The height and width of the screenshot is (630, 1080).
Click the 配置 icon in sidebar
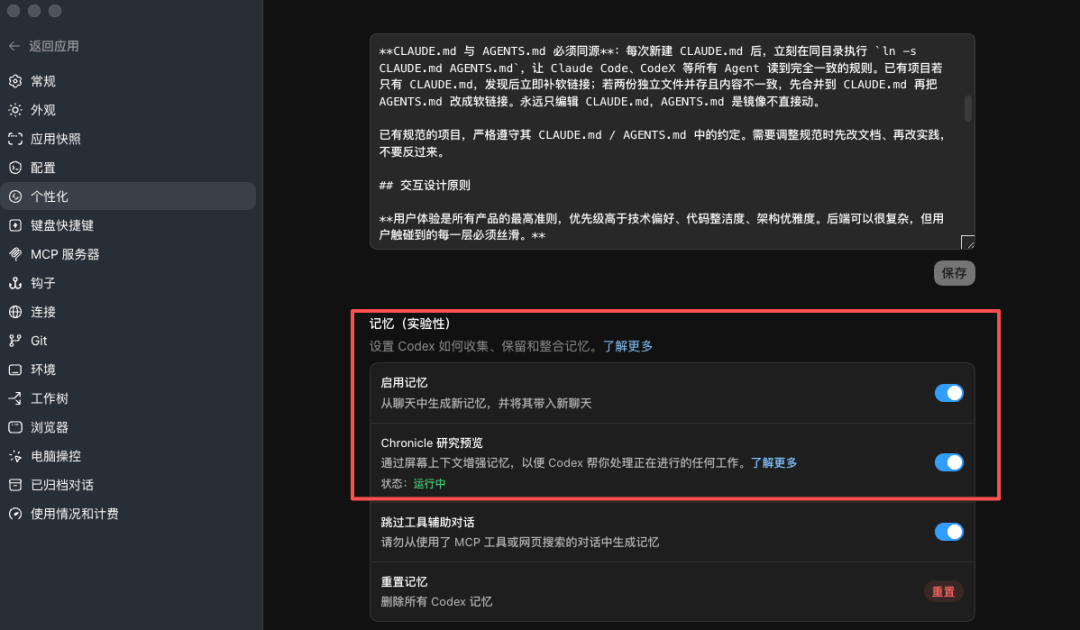[x=15, y=168]
